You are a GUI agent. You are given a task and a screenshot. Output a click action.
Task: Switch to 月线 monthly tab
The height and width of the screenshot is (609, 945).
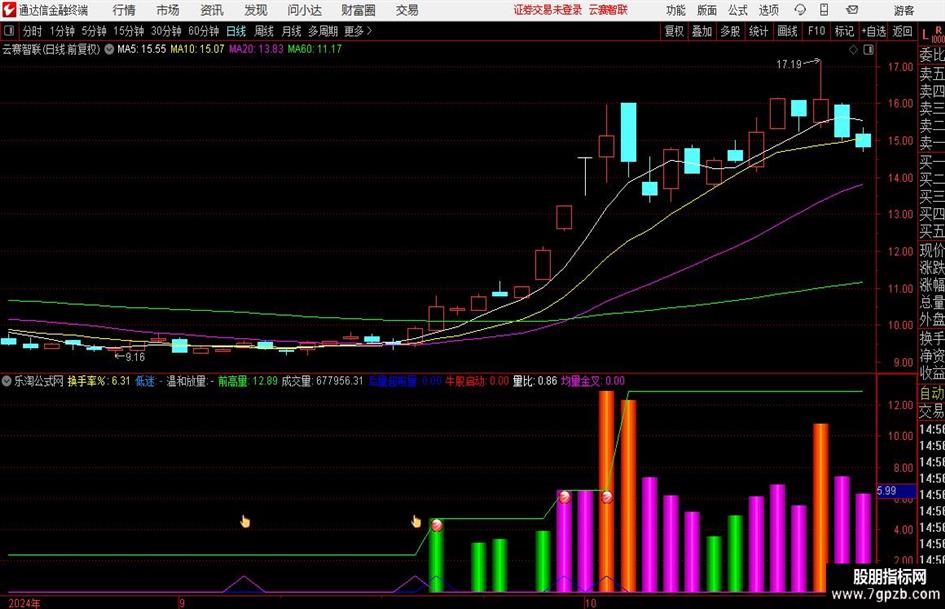point(291,31)
